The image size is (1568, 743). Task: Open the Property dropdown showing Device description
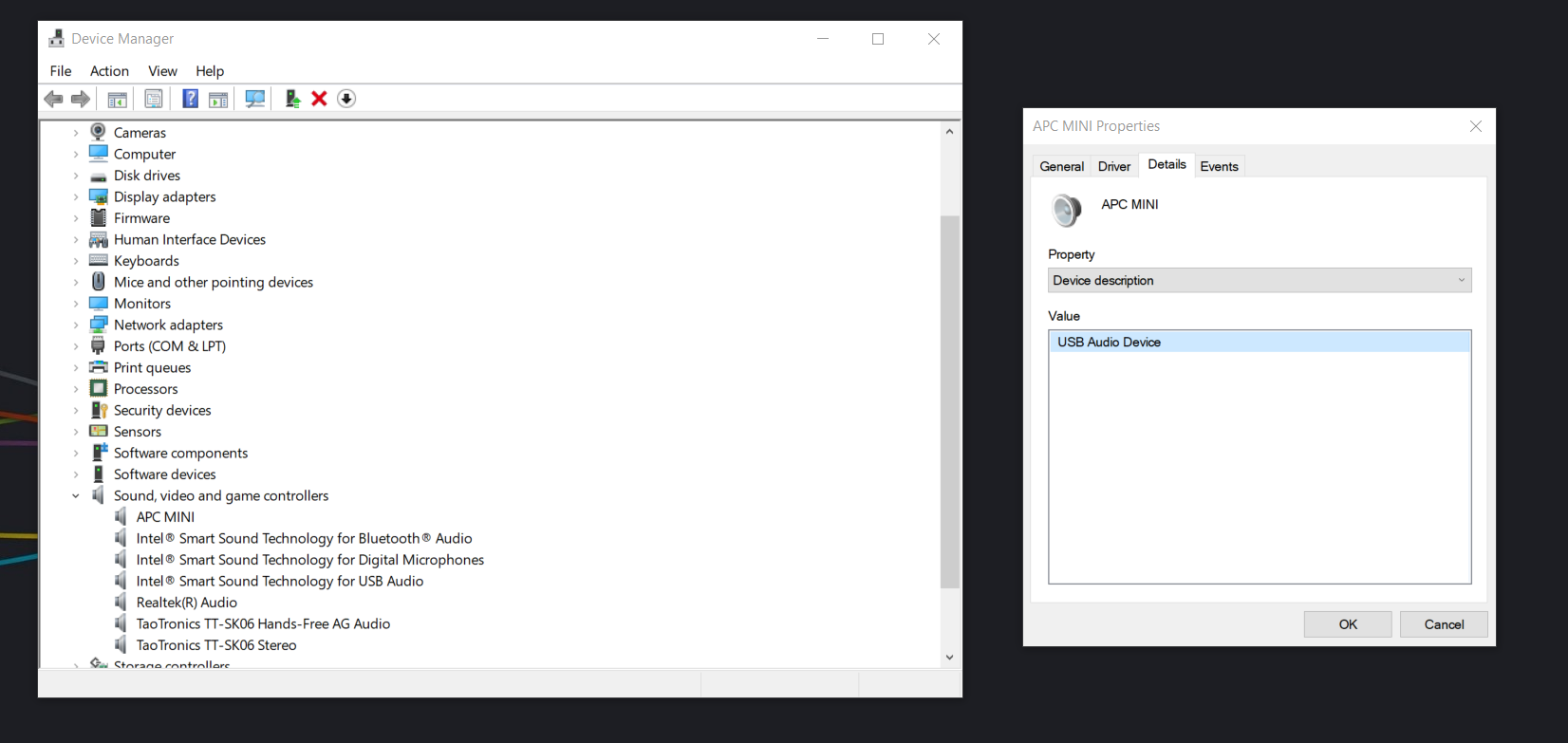(1260, 280)
